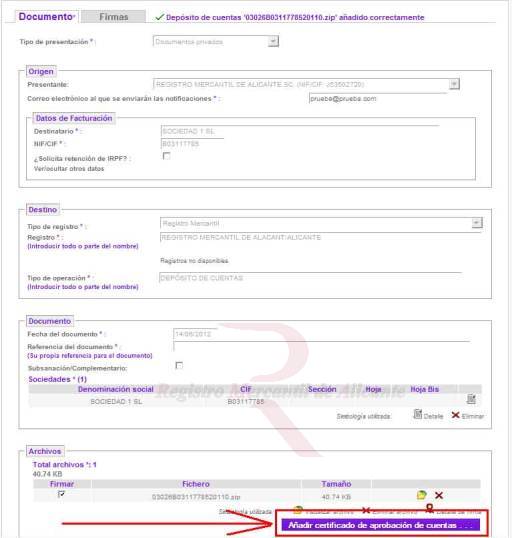
Task: Switch to the Firmas tab
Action: (x=114, y=17)
